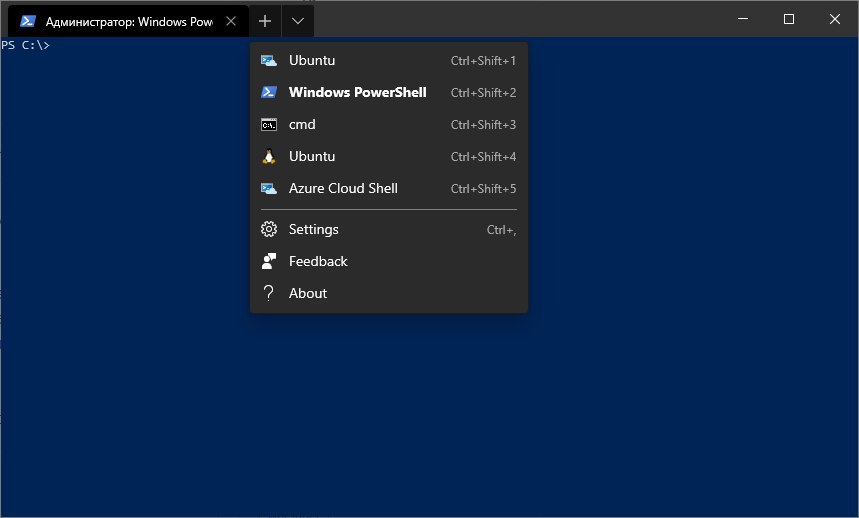
Task: Collapse the profile dropdown chevron
Action: pyautogui.click(x=297, y=21)
